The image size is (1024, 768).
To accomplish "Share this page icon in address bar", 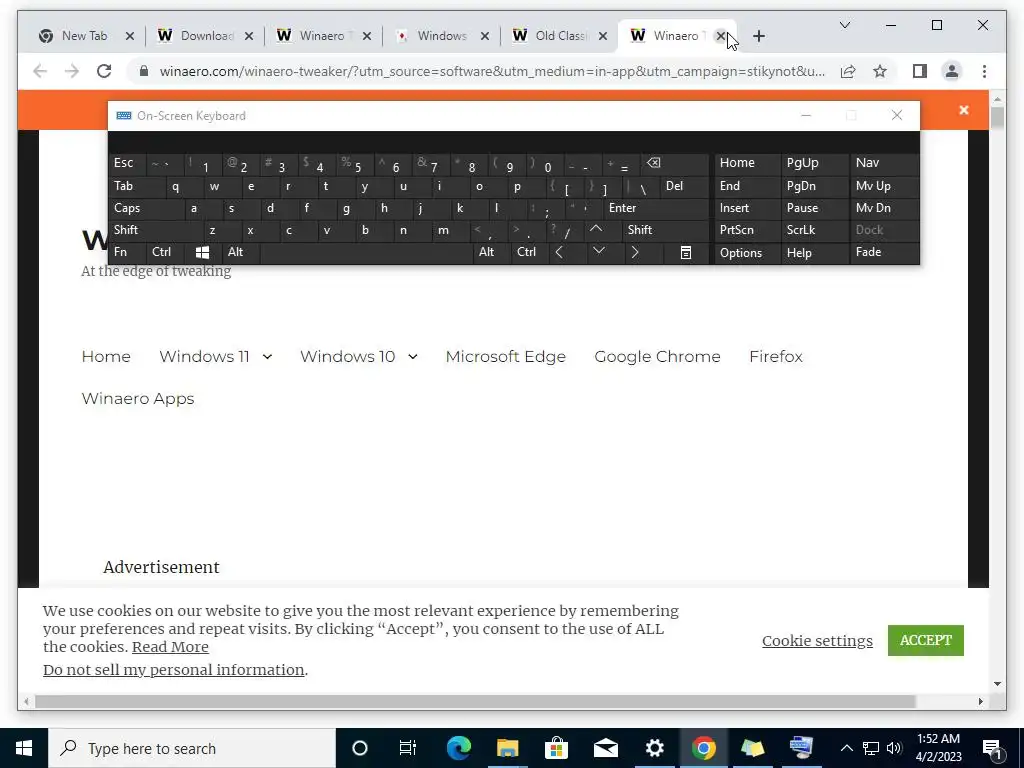I will (x=848, y=71).
